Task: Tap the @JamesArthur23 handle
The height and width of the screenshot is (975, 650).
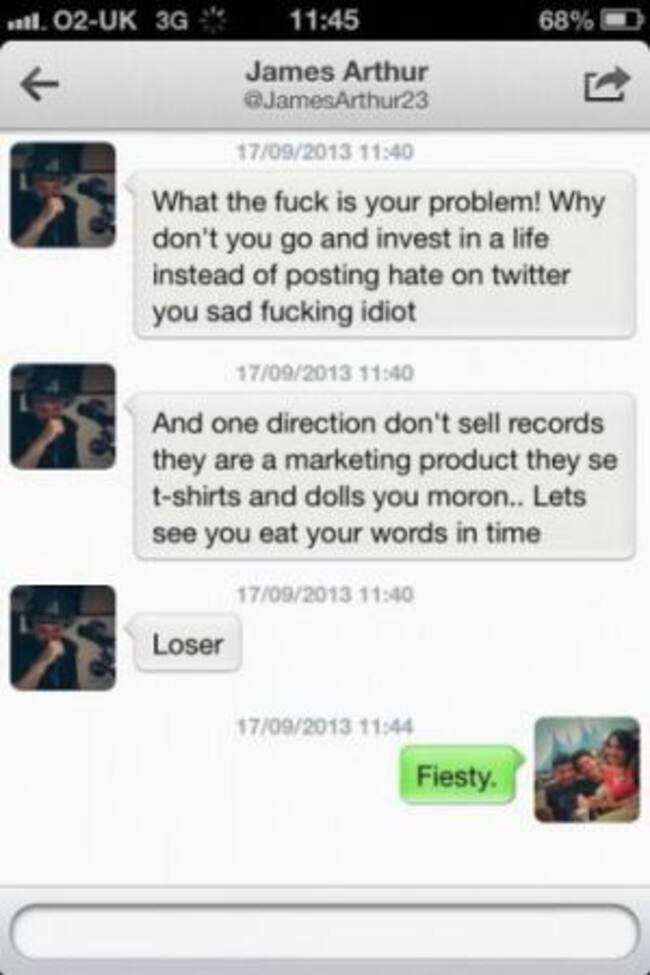Action: pyautogui.click(x=337, y=100)
